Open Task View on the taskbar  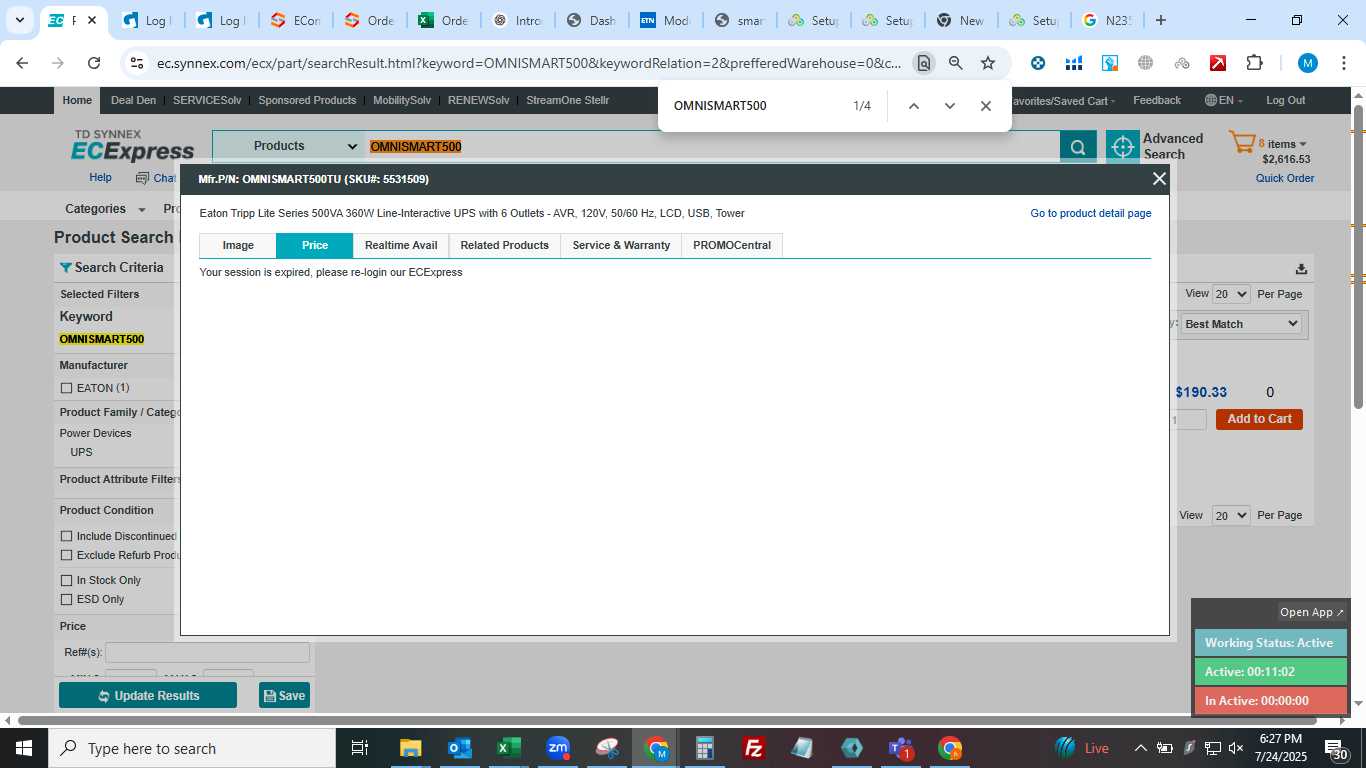pyautogui.click(x=361, y=748)
